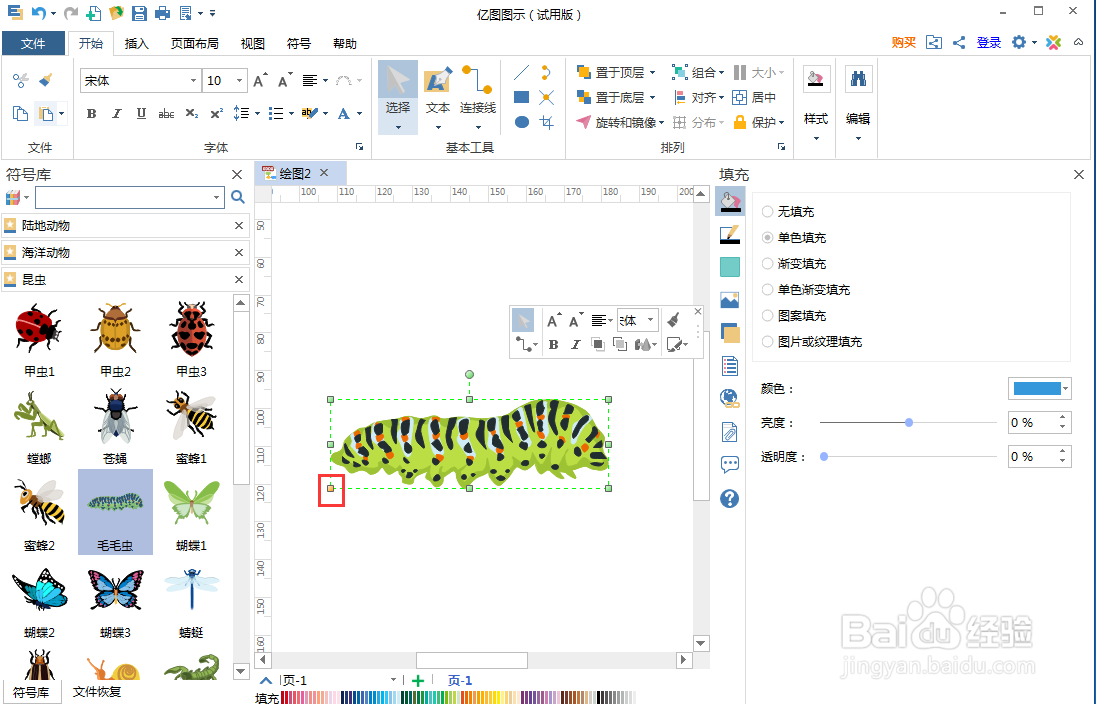This screenshot has width=1096, height=704.
Task: Increase the brightness percent stepper
Action: 1062,417
